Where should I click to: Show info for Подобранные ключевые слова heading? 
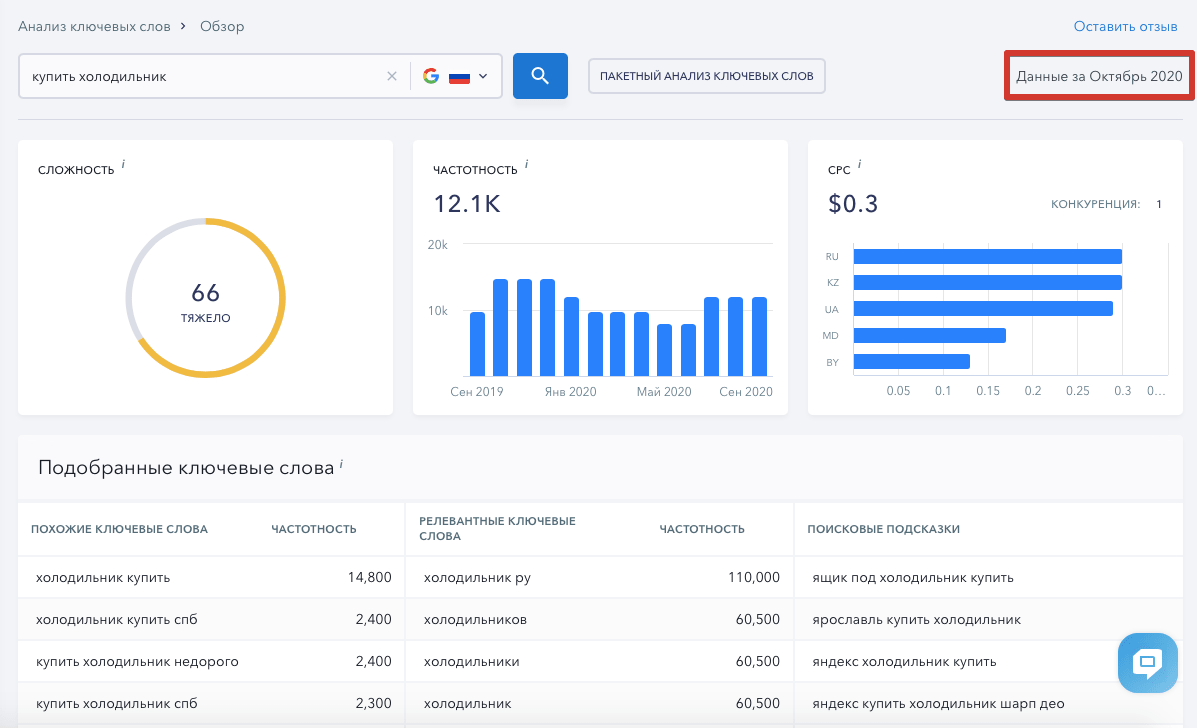click(341, 463)
